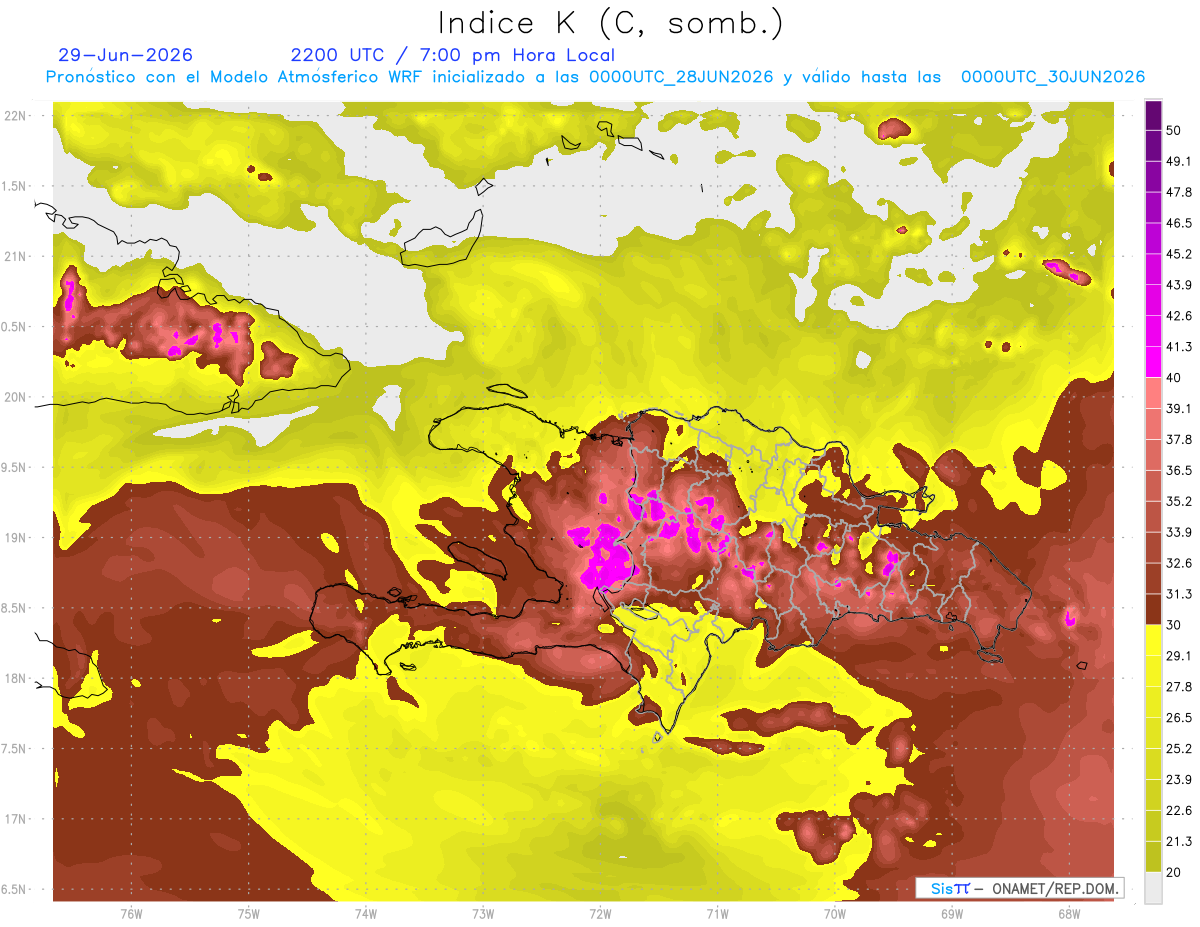Click longitude axis label "74W"
Screen dimensions: 1200x927
point(366,914)
